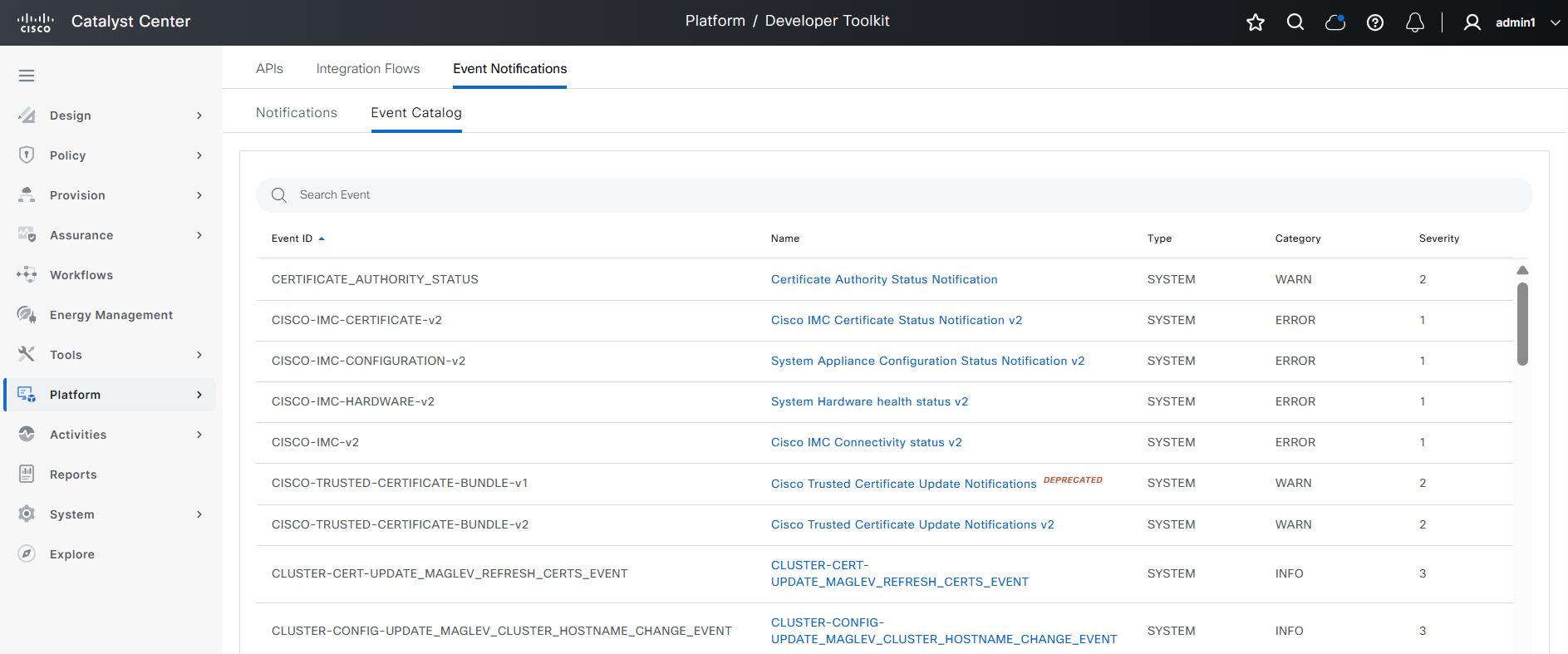This screenshot has width=1568, height=654.
Task: Open Cisco IMC Connectivity status v2 link
Action: click(x=866, y=442)
